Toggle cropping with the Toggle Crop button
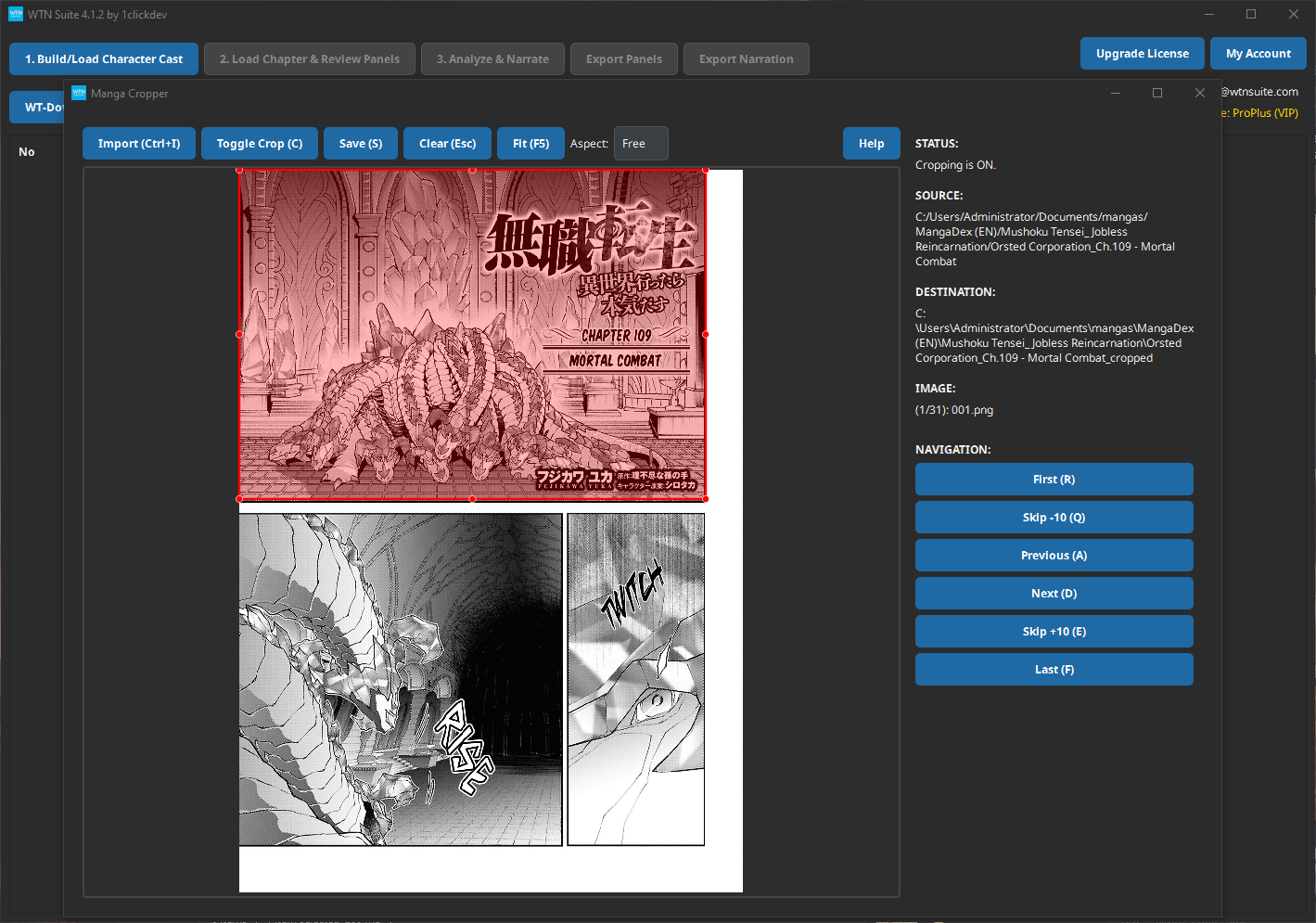The width and height of the screenshot is (1316, 923). (x=259, y=143)
